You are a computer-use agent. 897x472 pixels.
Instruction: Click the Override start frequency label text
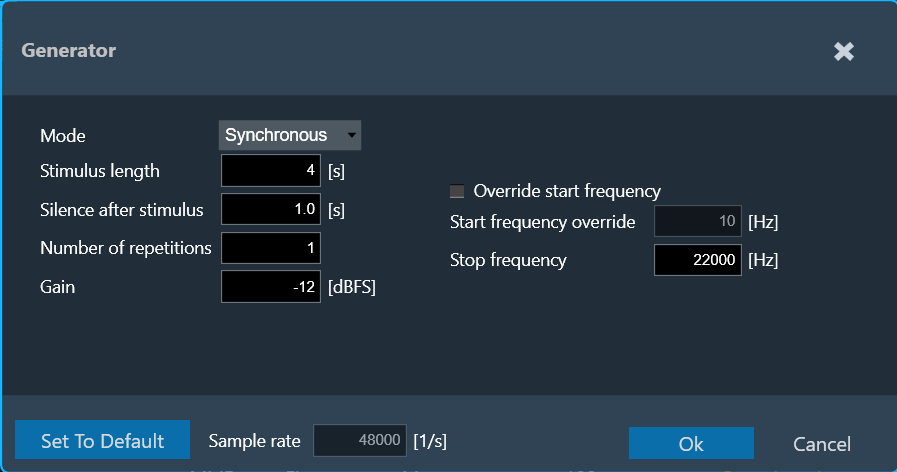567,191
